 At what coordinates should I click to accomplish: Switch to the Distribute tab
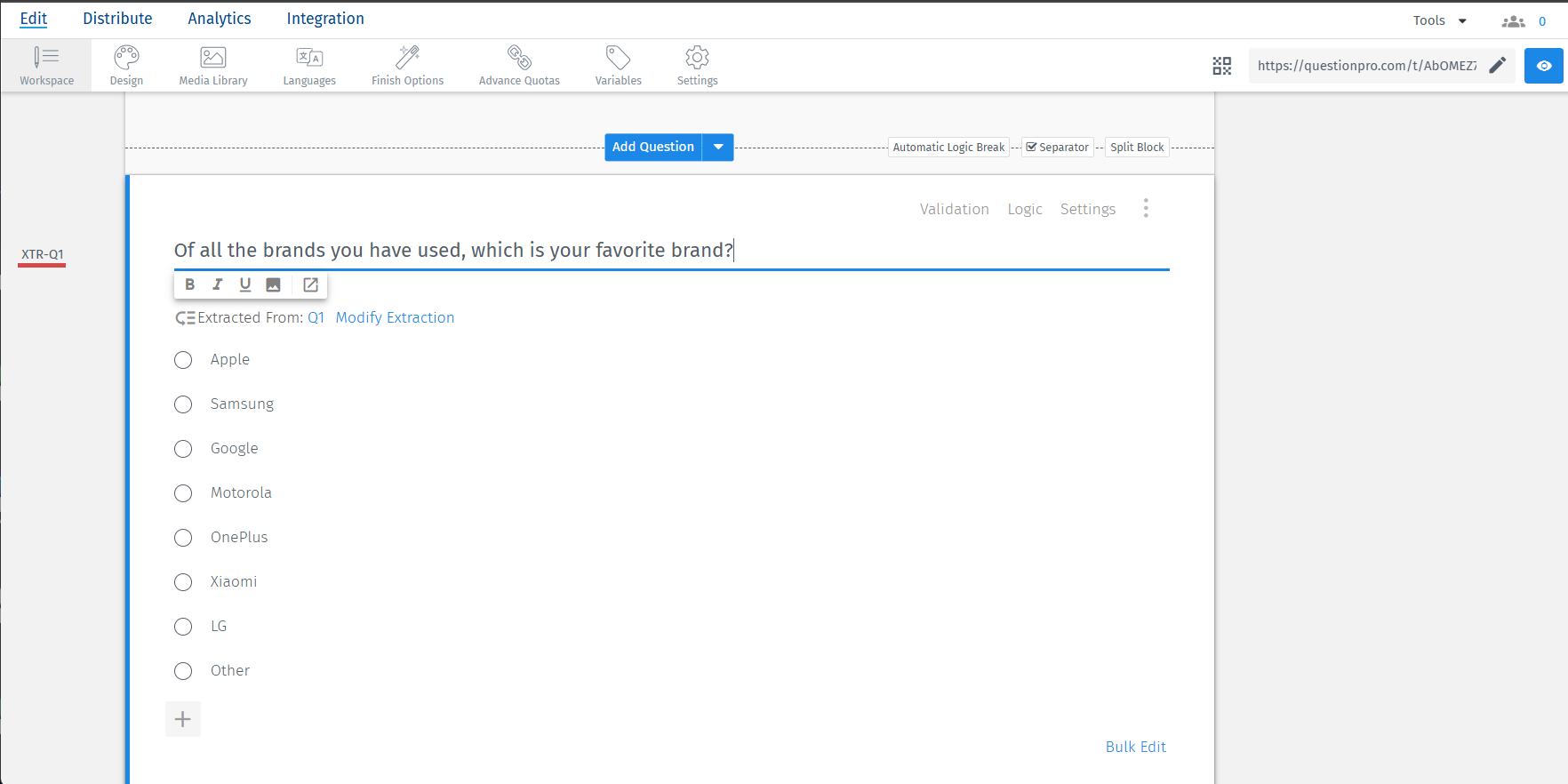point(117,19)
